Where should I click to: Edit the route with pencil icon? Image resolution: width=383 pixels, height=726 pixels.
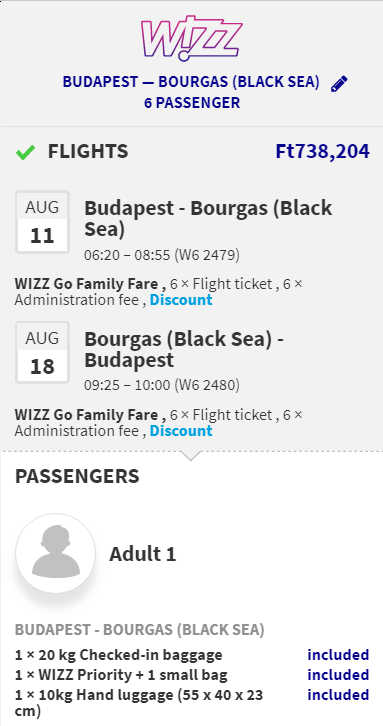point(339,84)
